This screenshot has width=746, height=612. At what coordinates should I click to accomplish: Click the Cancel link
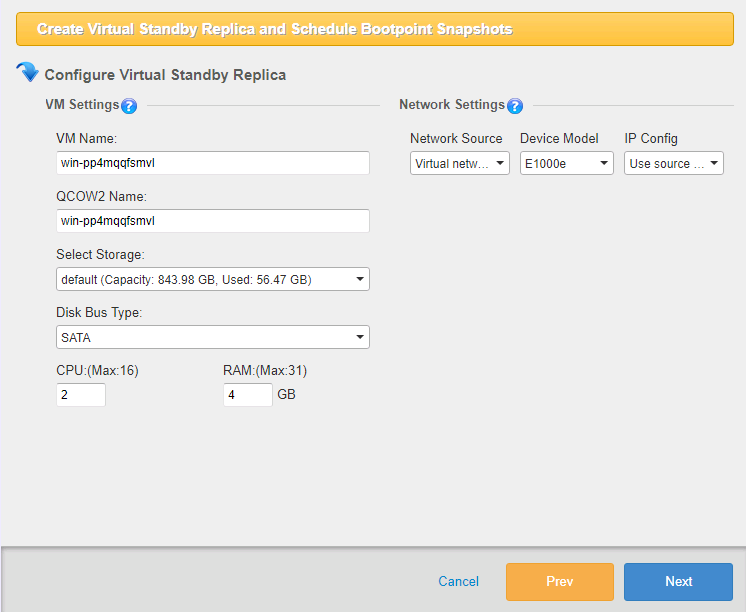(459, 581)
